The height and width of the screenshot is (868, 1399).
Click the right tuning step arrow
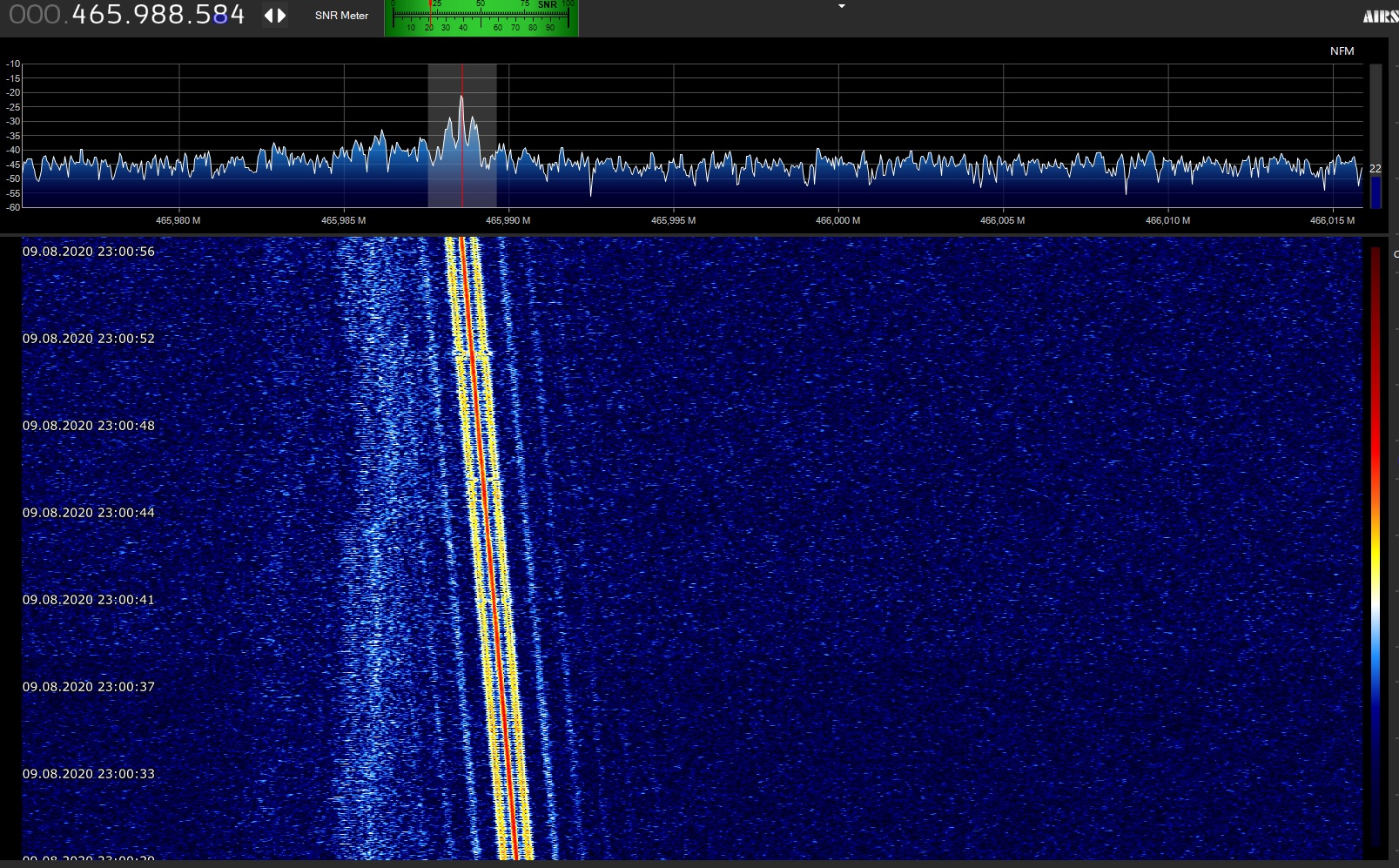coord(281,16)
